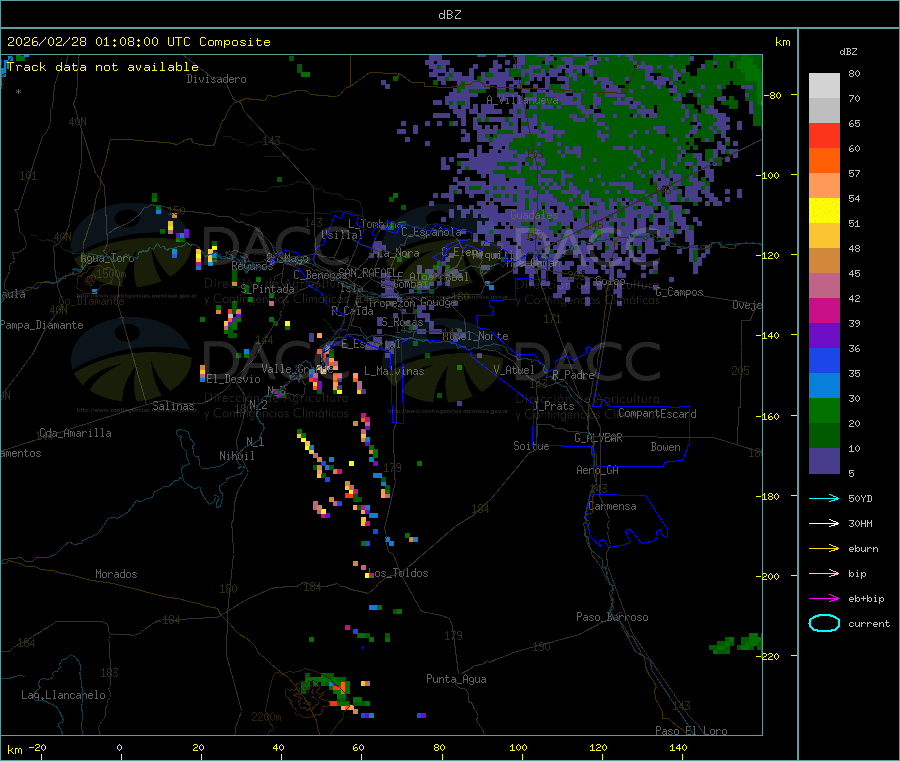Pick the bright yellow swatch below 54 dBZ
Screen dimensions: 900x761
[x=824, y=211]
